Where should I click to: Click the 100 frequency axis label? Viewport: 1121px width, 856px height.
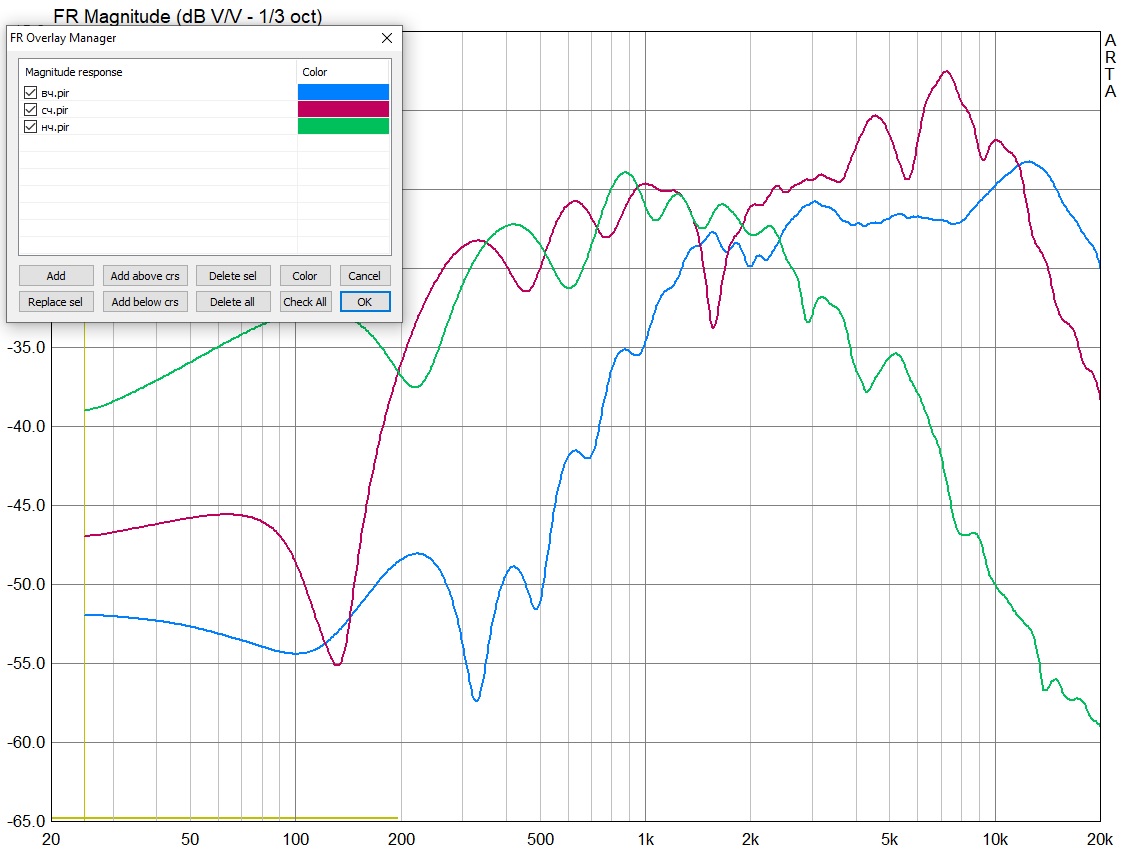[x=296, y=840]
